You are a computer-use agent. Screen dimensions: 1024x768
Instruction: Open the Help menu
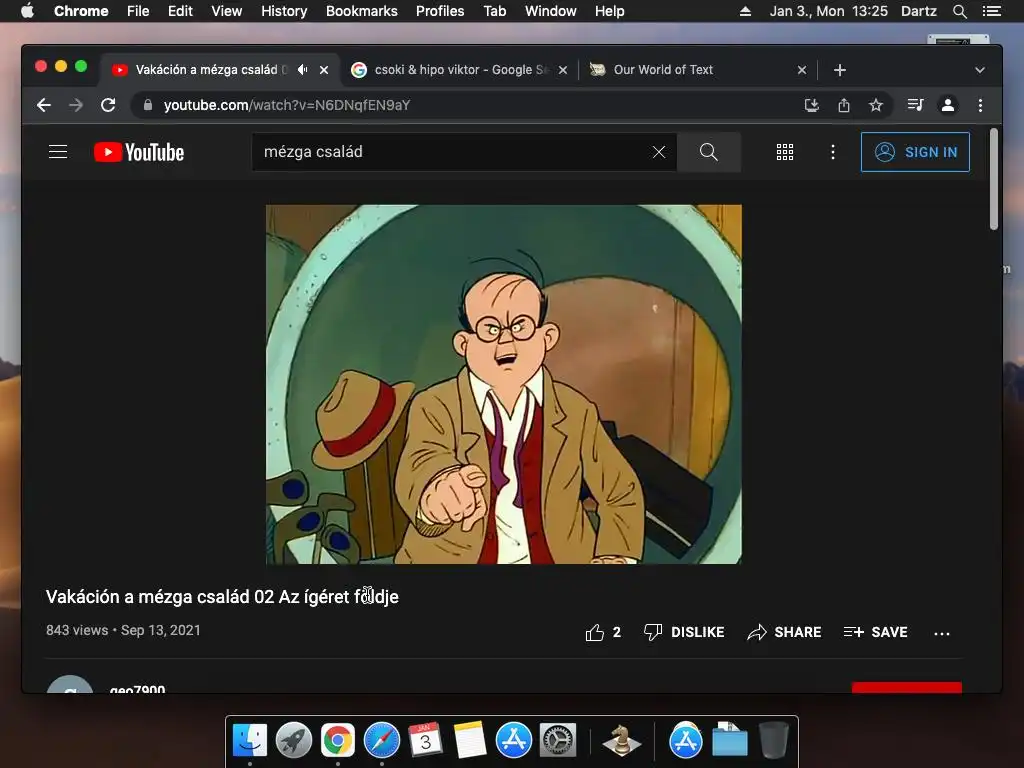pyautogui.click(x=609, y=11)
